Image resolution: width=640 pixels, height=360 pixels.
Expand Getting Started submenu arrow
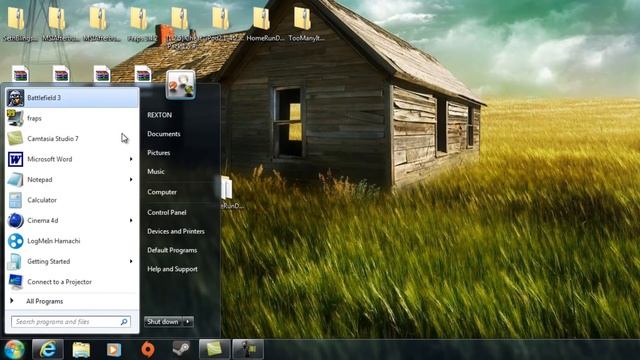[131, 261]
